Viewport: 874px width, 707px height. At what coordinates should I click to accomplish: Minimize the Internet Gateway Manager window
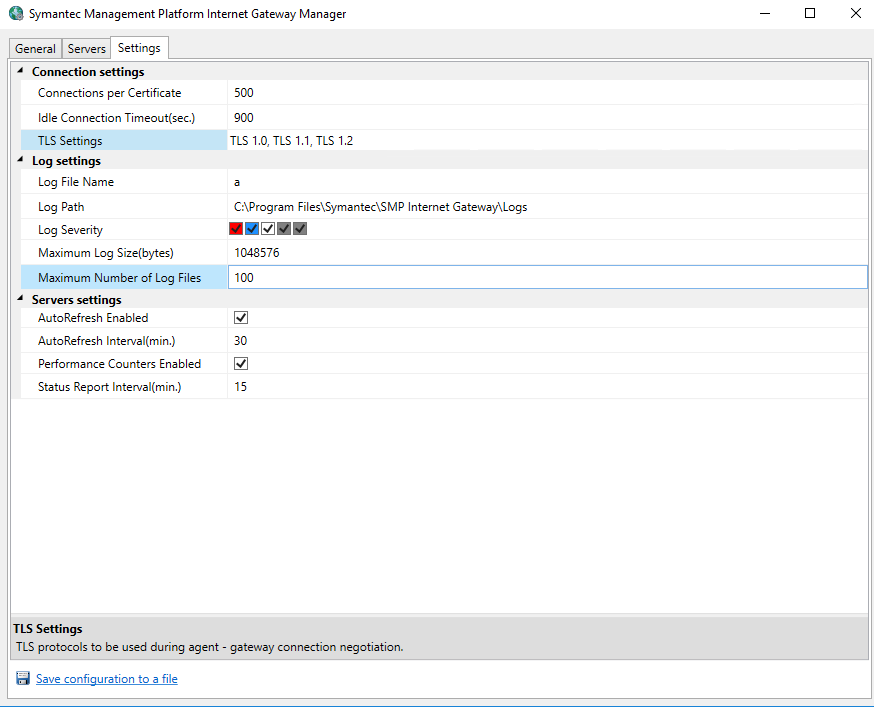(765, 13)
